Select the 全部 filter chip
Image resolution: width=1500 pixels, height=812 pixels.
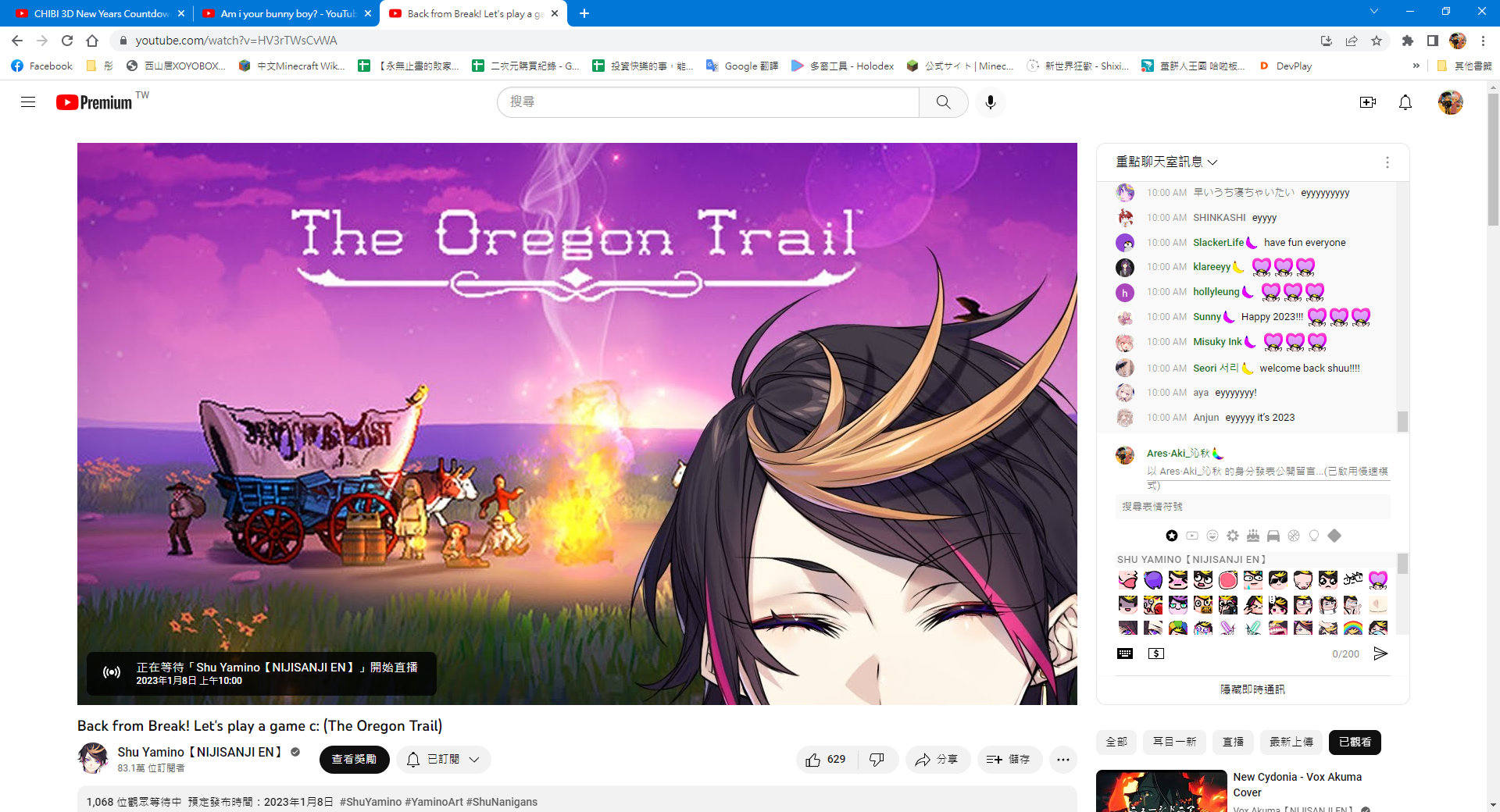pos(1116,743)
